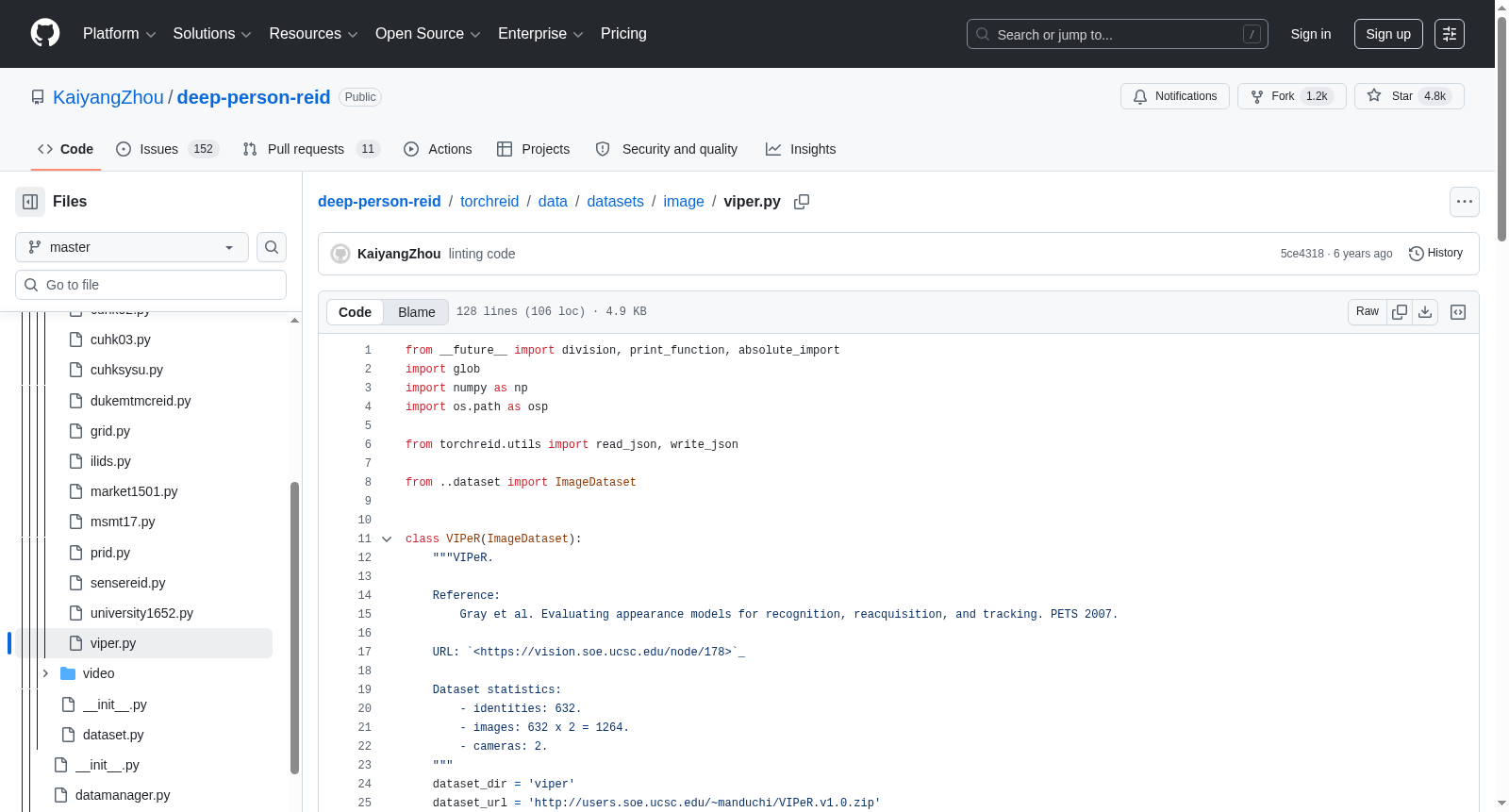Screen dimensions: 1509x812
Task: Download the raw viper.py file
Action: tap(1425, 312)
